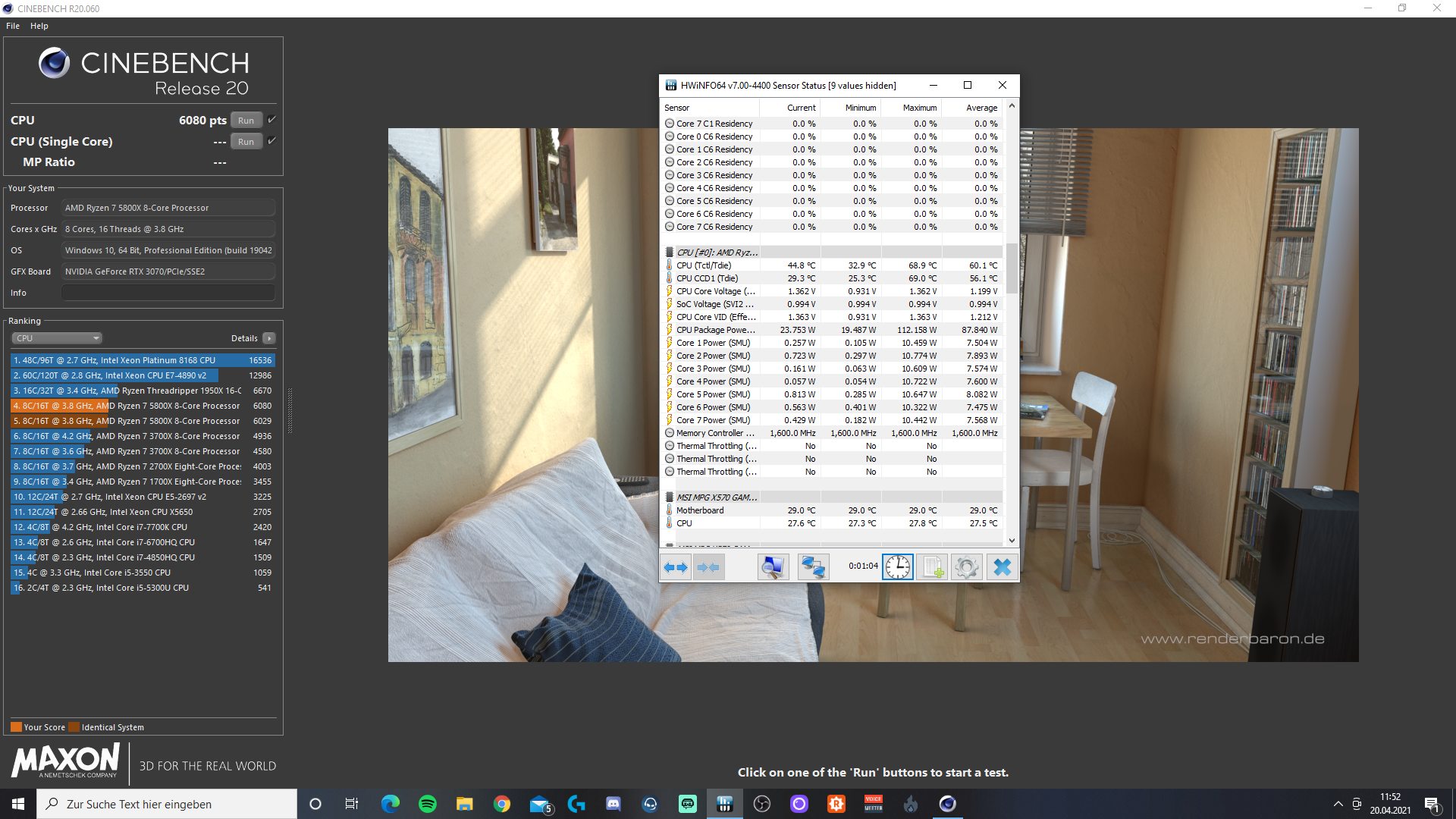Run the CPU Single Core benchmark
The image size is (1456, 819).
tap(246, 142)
